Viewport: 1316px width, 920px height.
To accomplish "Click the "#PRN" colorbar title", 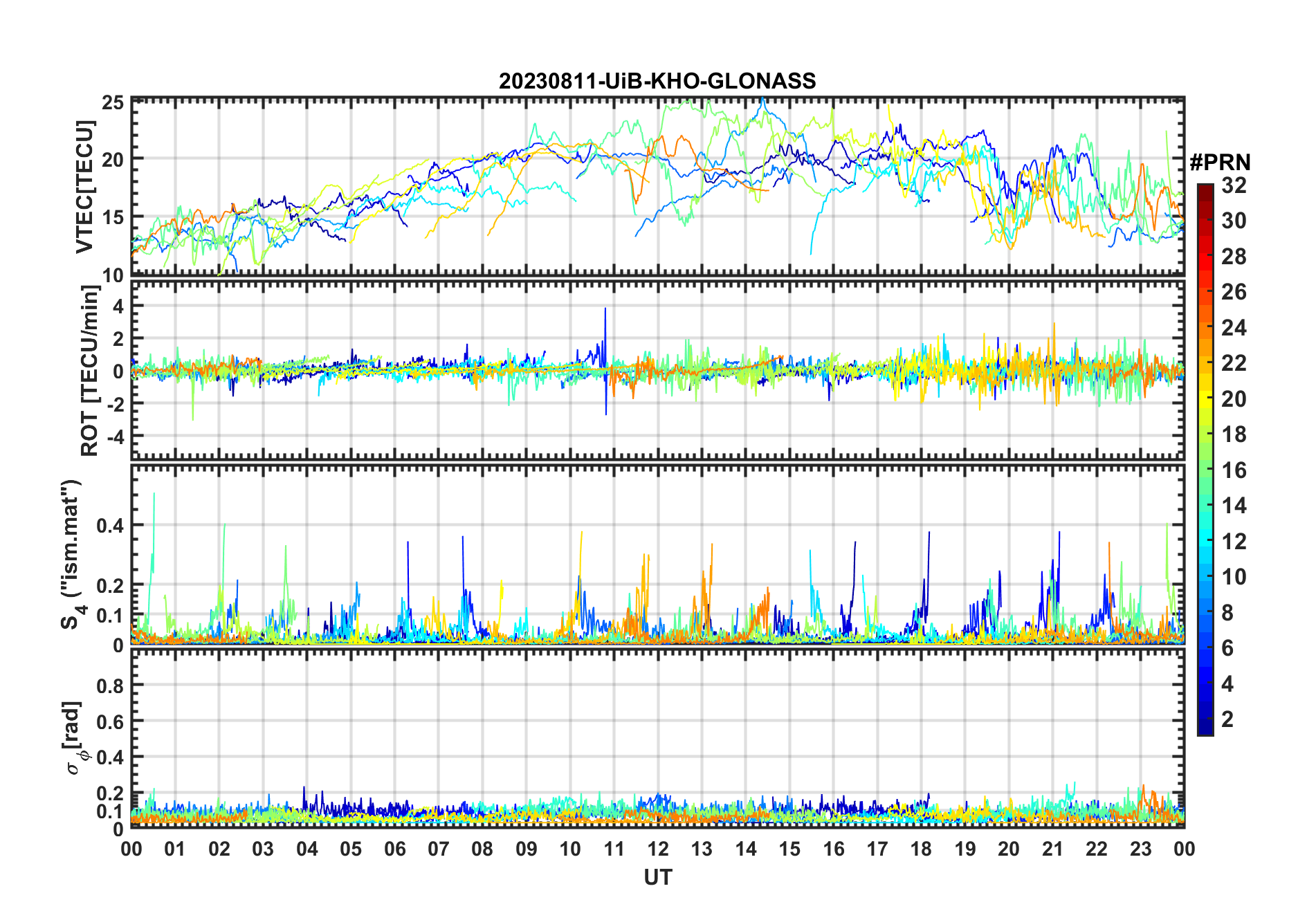I will [1221, 163].
